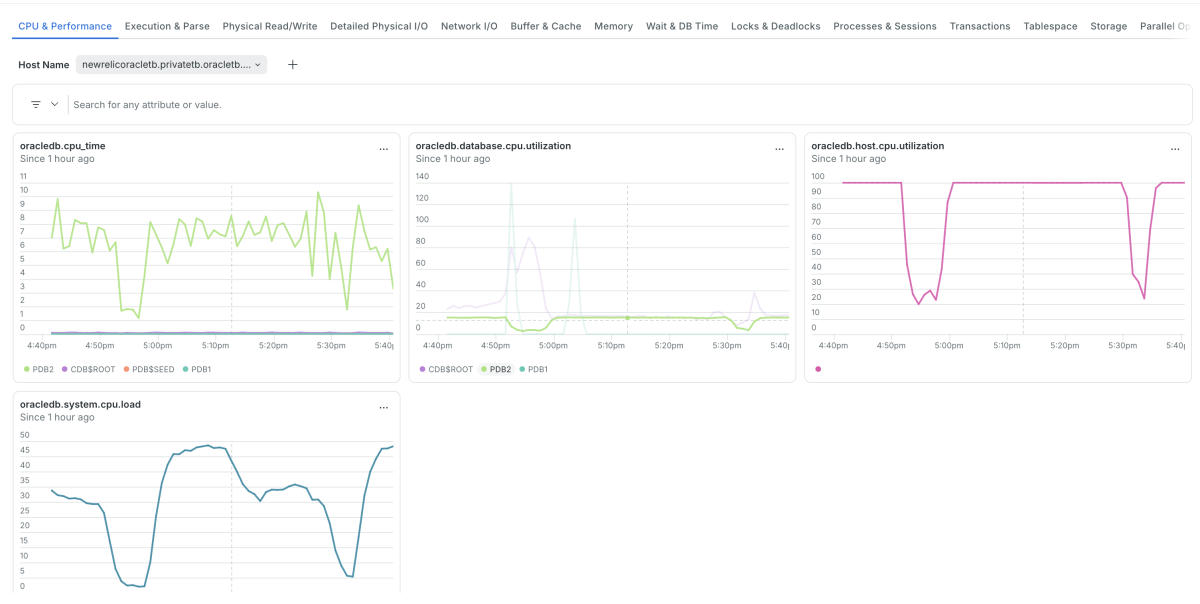Toggle PDB1 series in database cpu utilization legend

coord(532,369)
